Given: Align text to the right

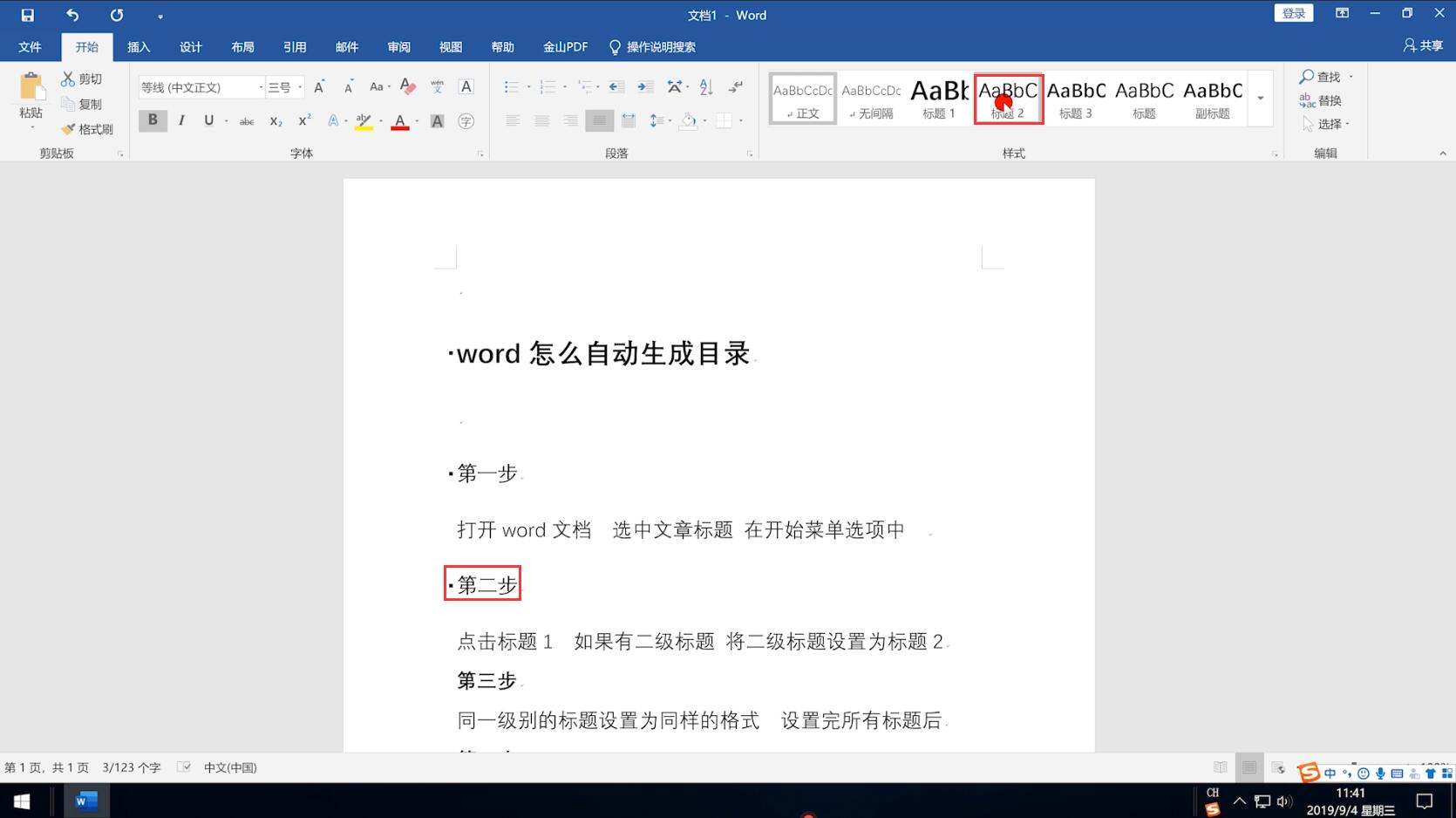Looking at the screenshot, I should coord(570,121).
